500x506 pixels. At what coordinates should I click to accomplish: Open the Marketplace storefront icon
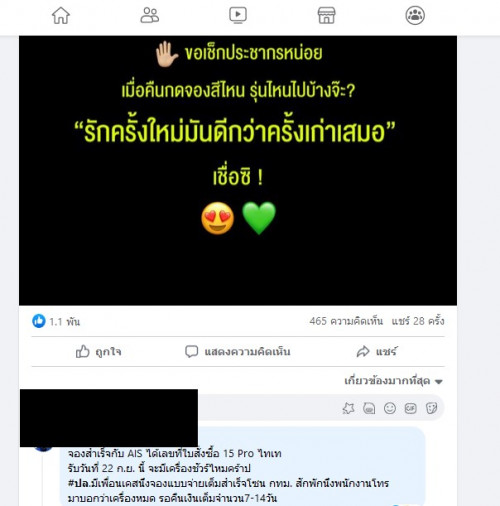326,15
